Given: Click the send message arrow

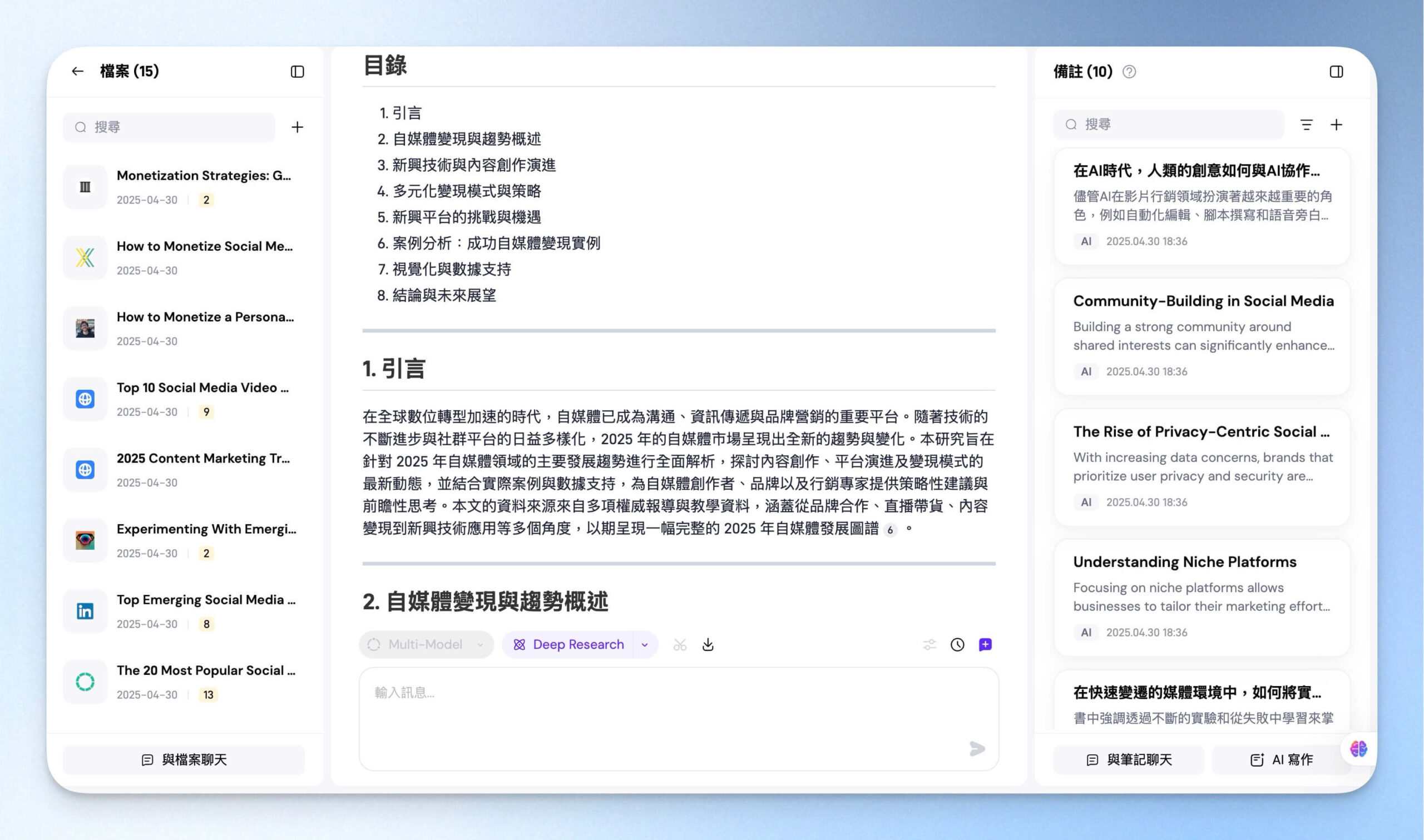Looking at the screenshot, I should coord(977,749).
